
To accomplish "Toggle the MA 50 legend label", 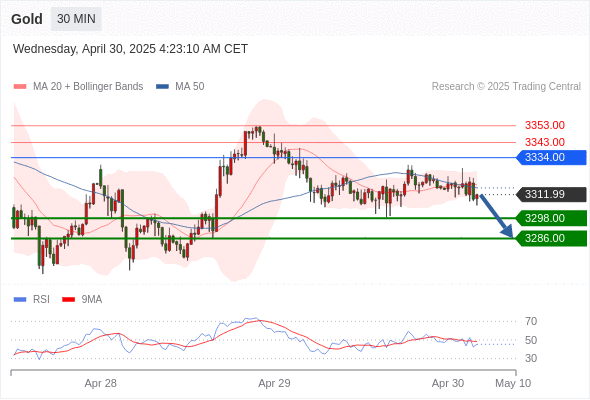I will point(190,87).
